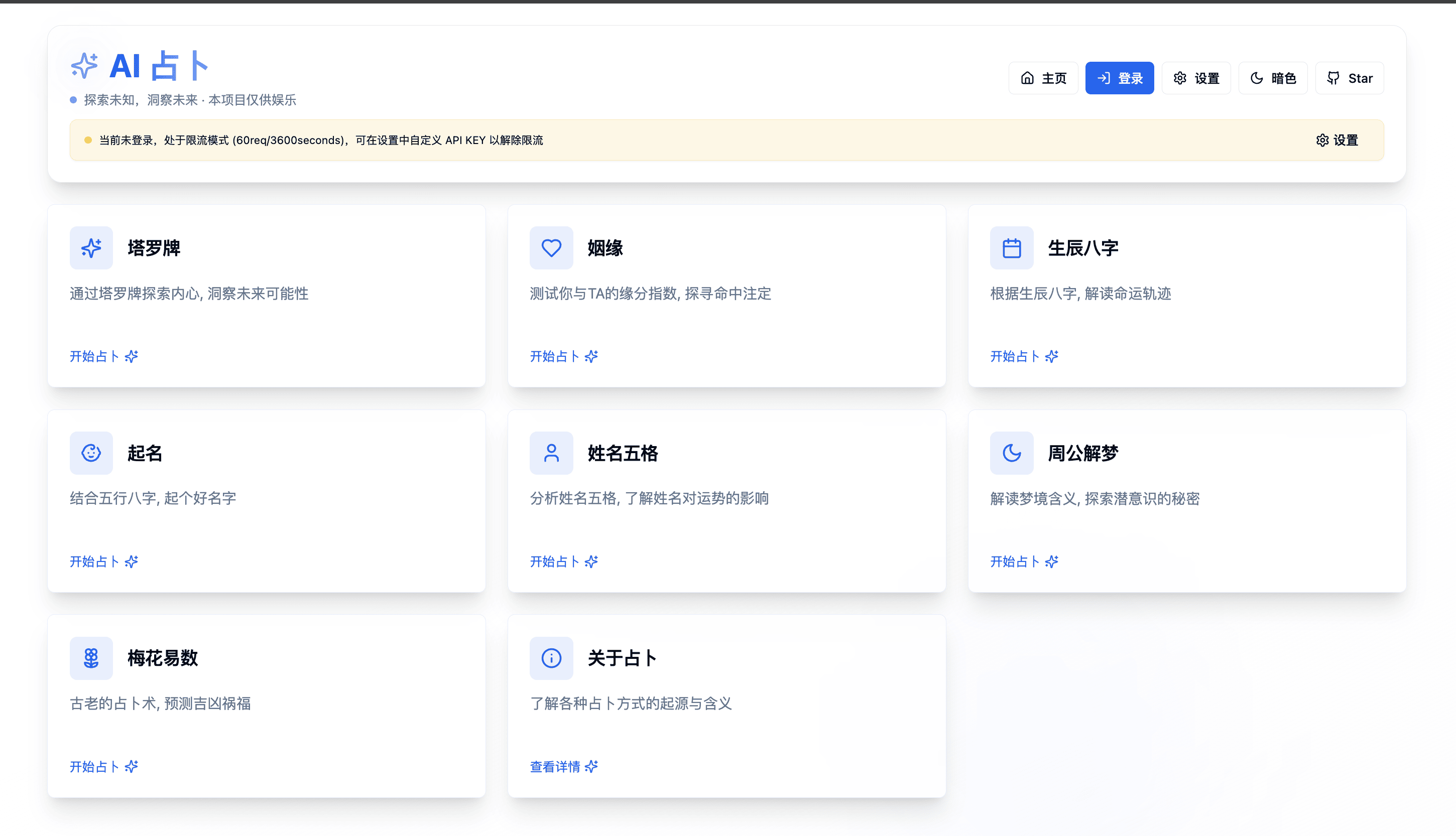Open the 设置 settings from the header
The image size is (1456, 836).
pos(1196,77)
